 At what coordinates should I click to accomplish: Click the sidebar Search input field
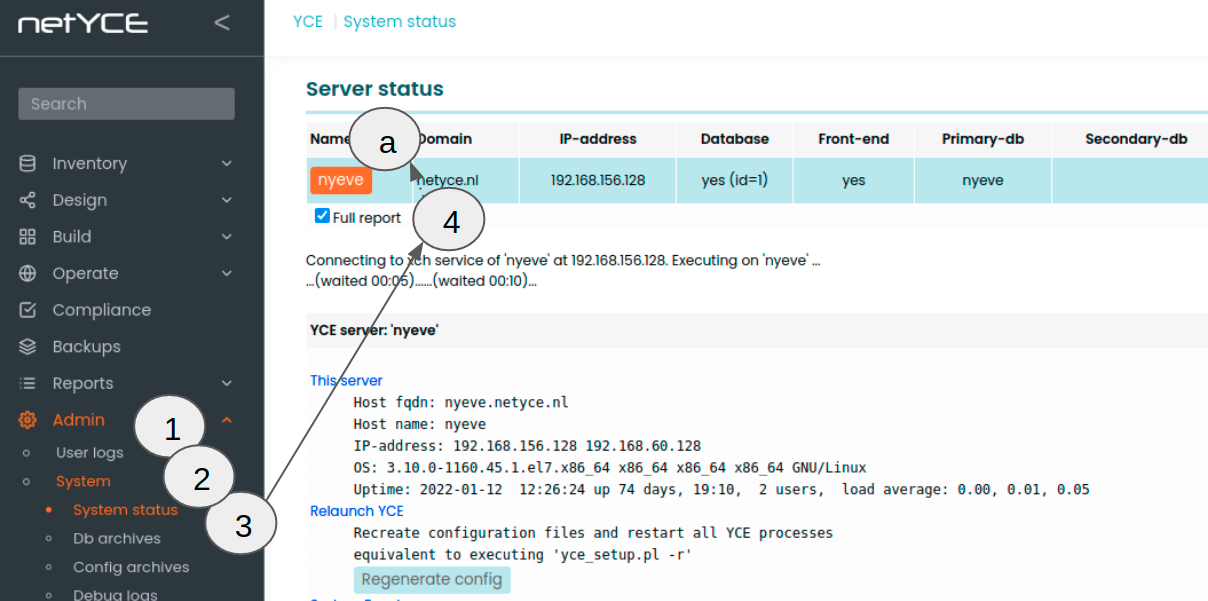click(x=126, y=104)
